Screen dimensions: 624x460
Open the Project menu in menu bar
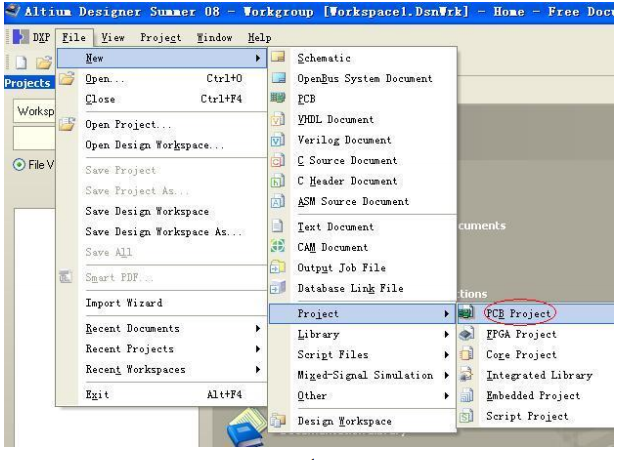point(160,37)
